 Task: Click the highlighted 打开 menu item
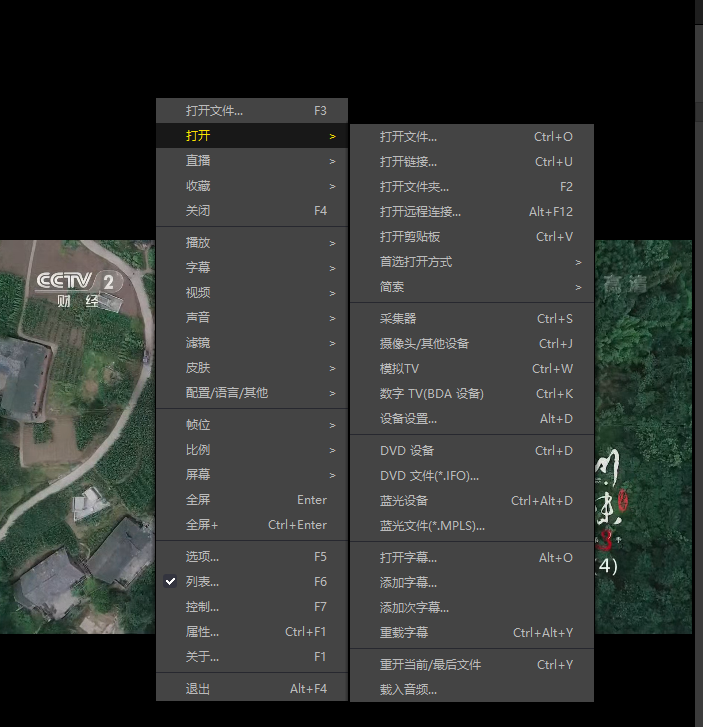(252, 136)
